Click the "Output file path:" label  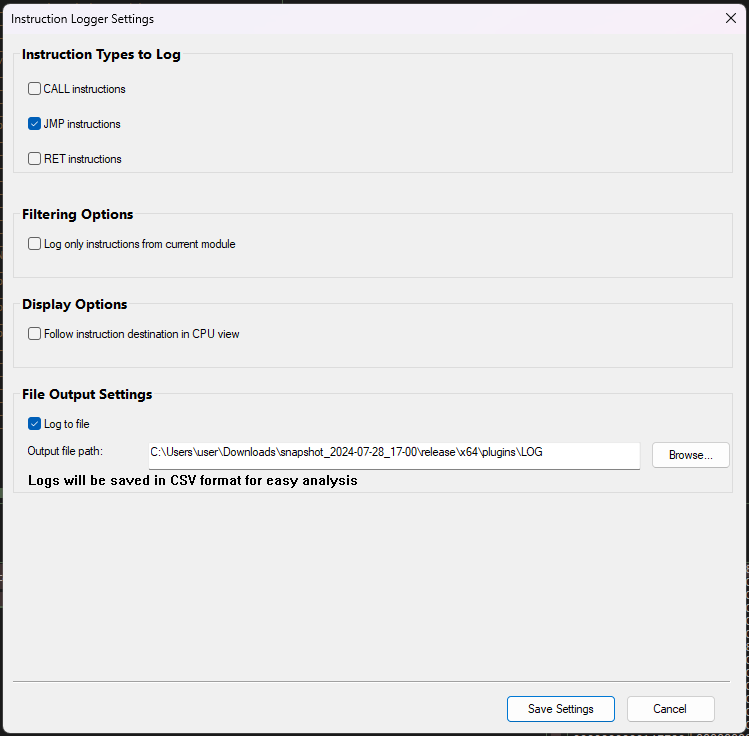tap(65, 452)
